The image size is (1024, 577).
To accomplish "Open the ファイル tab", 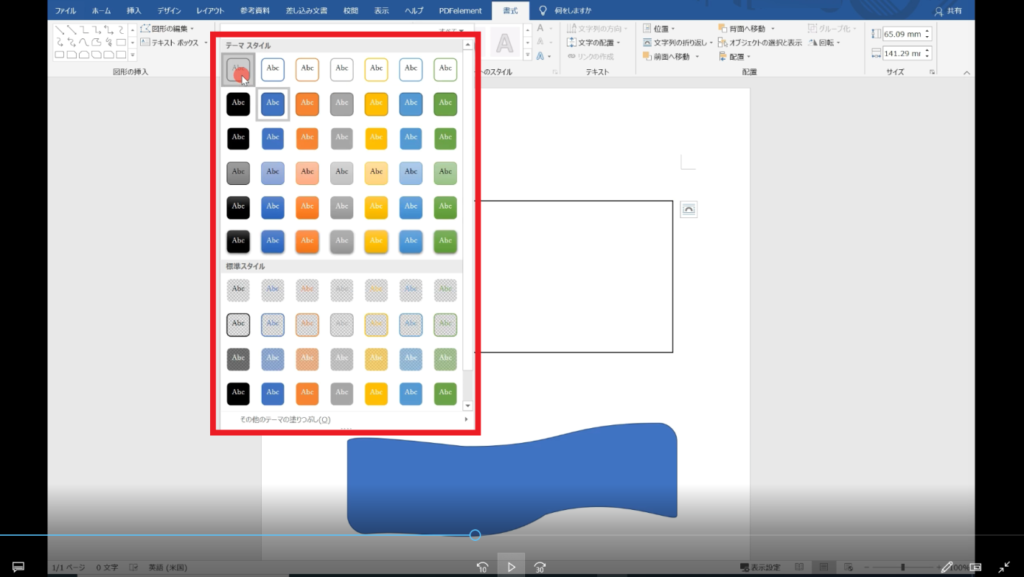I will pyautogui.click(x=65, y=10).
